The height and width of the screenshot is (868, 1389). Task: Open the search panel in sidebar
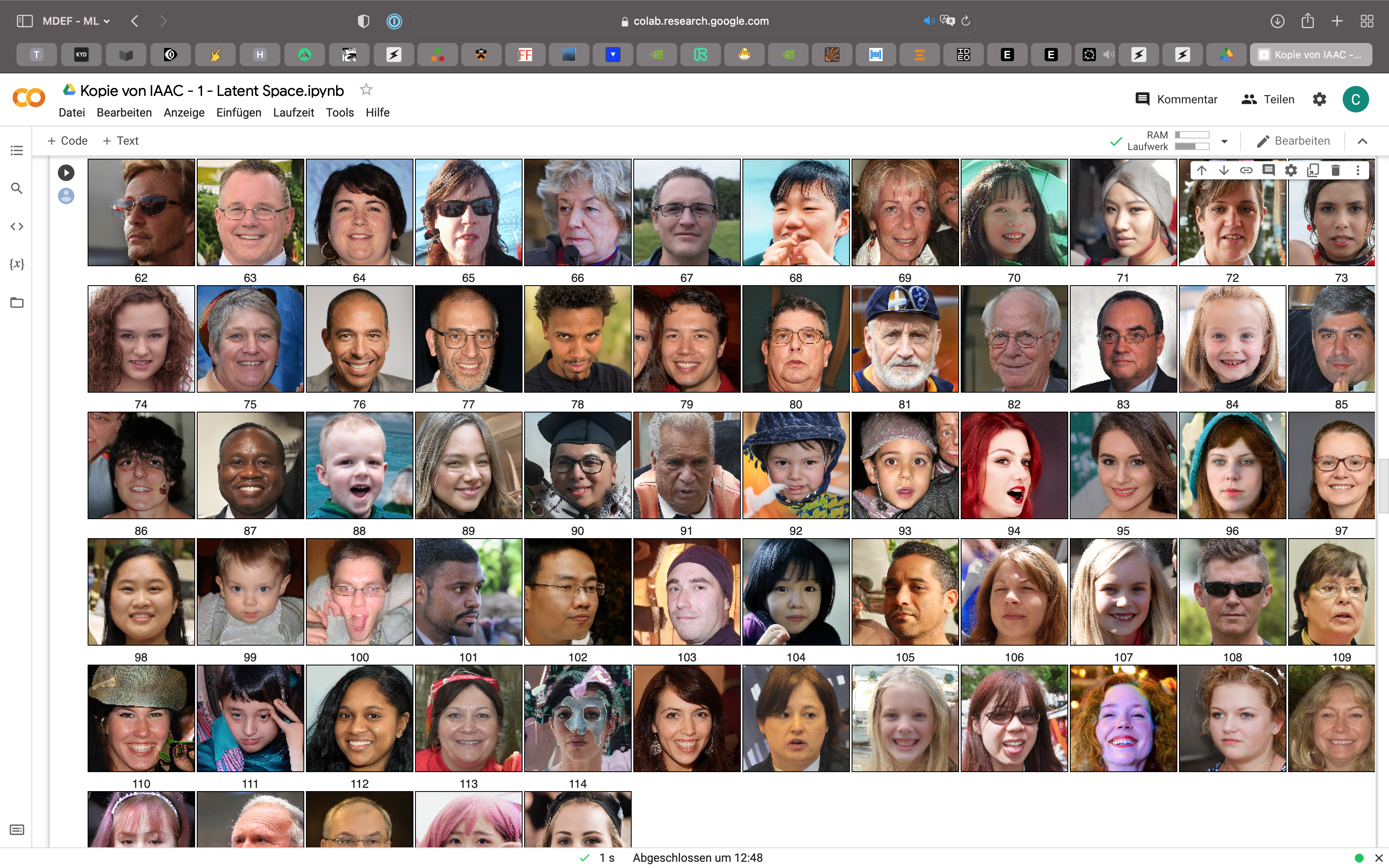pyautogui.click(x=17, y=188)
